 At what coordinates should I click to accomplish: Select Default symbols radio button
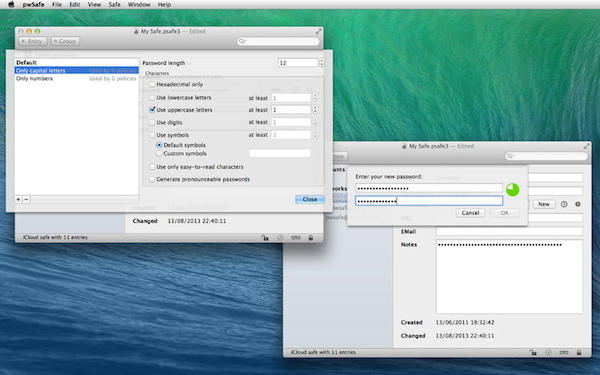159,145
